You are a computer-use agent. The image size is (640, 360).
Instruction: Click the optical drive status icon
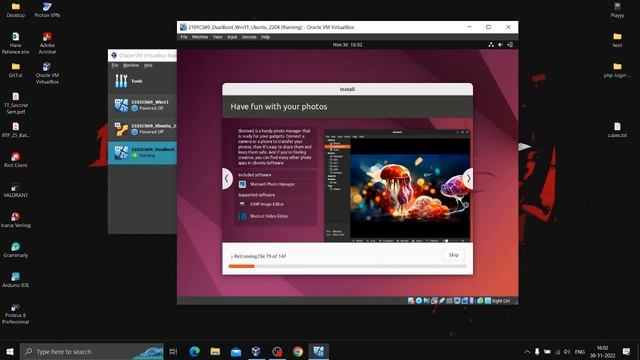[x=419, y=301]
